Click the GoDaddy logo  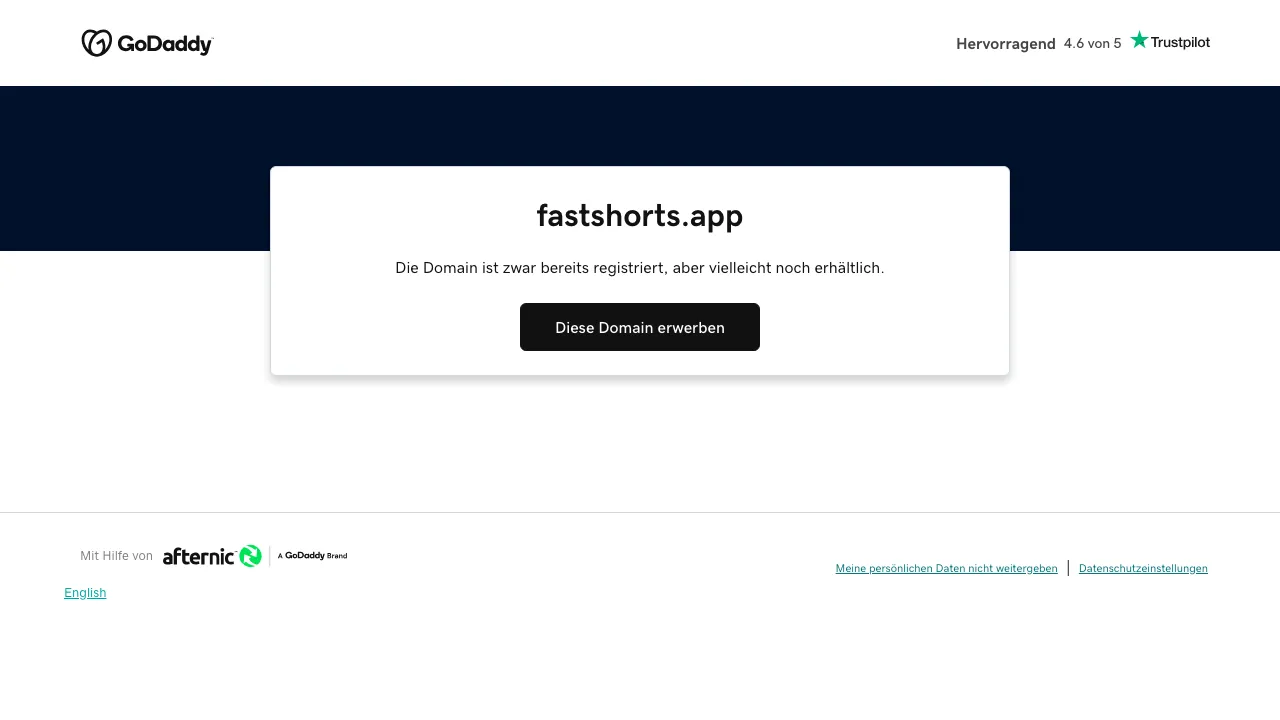click(x=147, y=43)
